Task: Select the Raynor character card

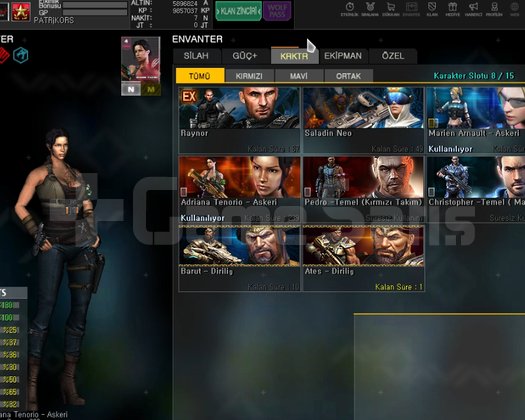Action: point(239,120)
